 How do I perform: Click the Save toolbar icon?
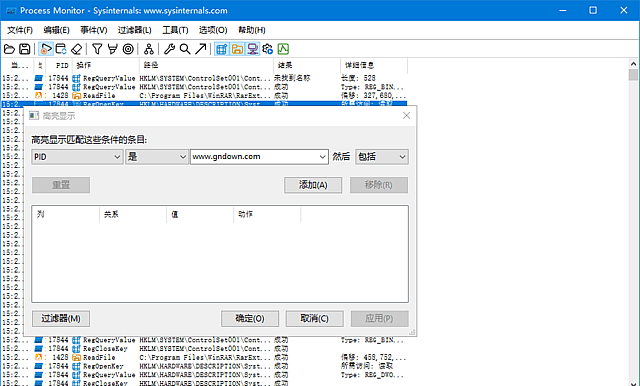coord(24,49)
